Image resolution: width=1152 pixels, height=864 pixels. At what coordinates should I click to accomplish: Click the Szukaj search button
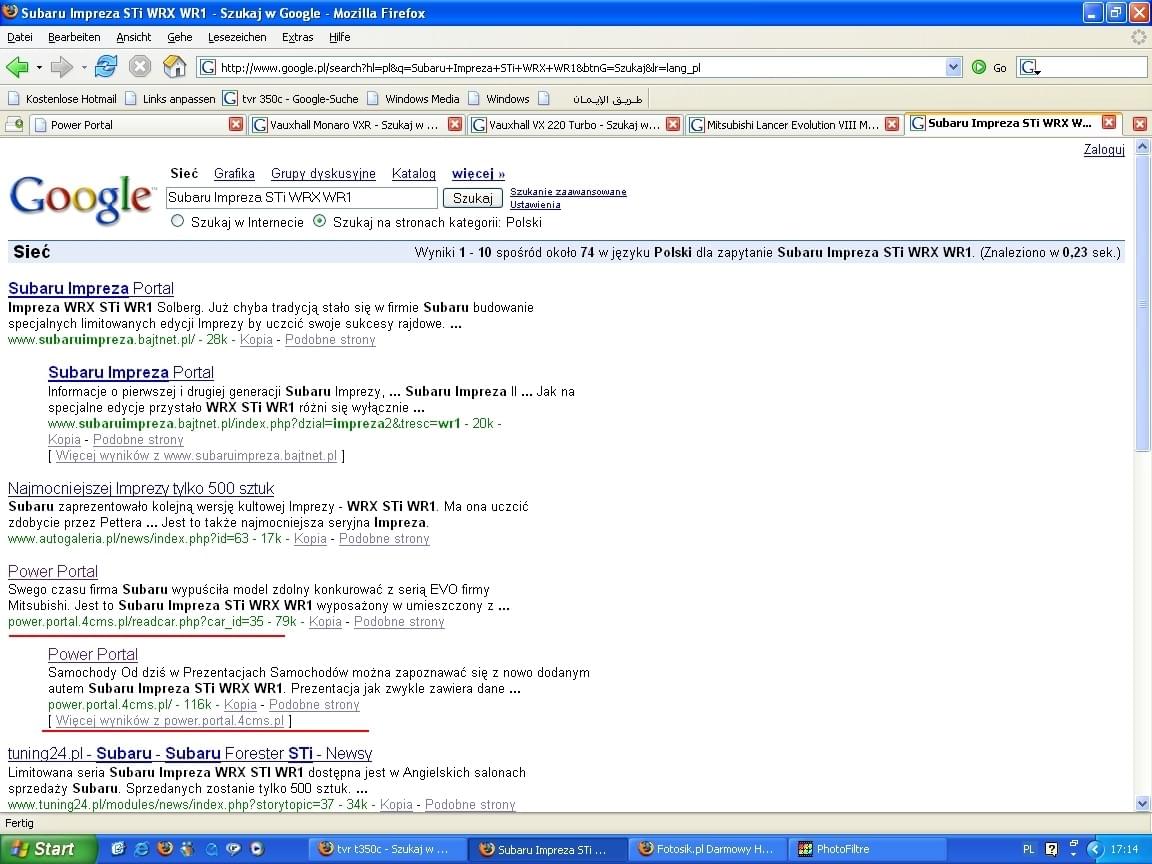pos(472,198)
